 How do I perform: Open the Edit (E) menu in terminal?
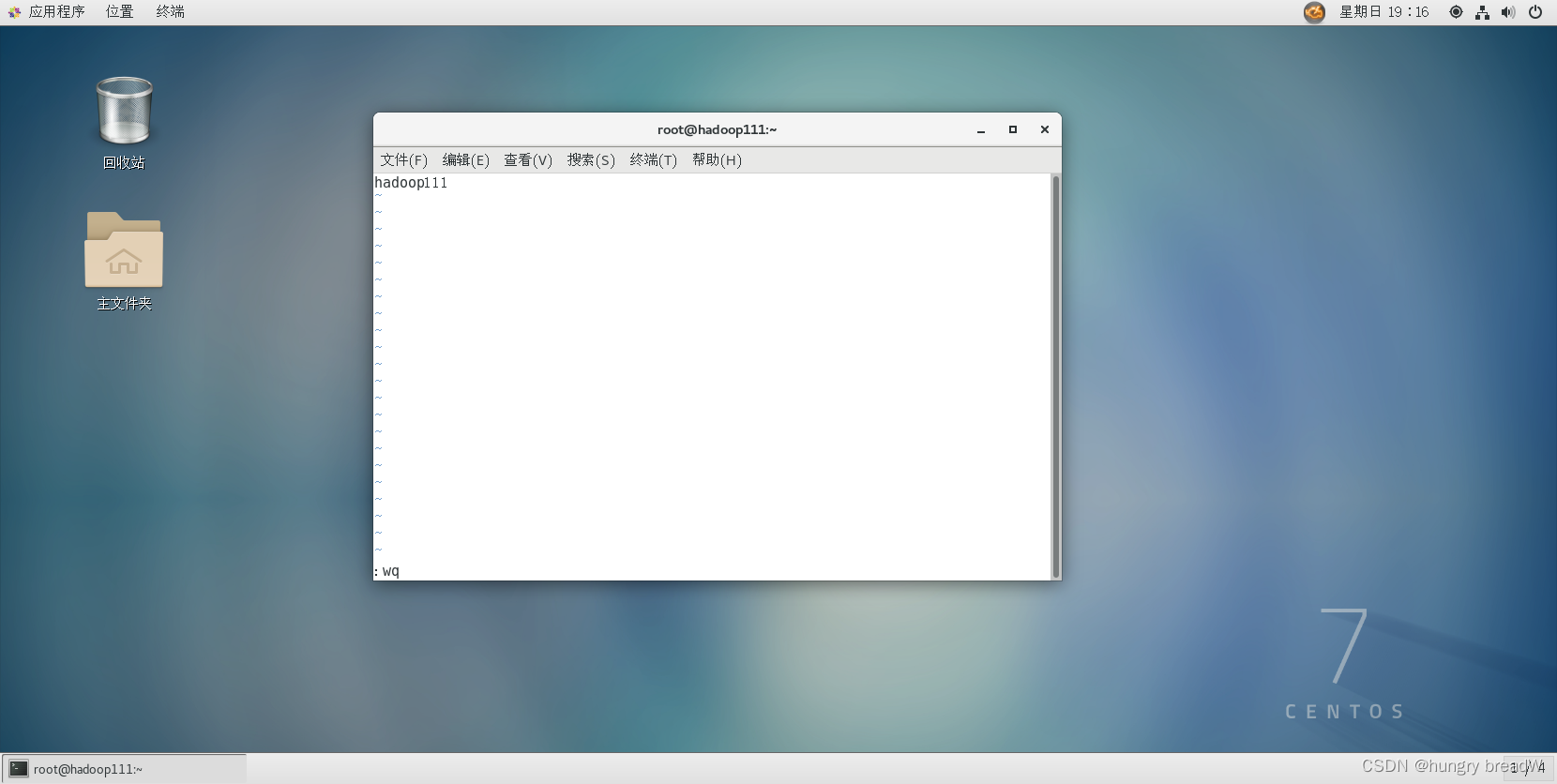pos(465,159)
